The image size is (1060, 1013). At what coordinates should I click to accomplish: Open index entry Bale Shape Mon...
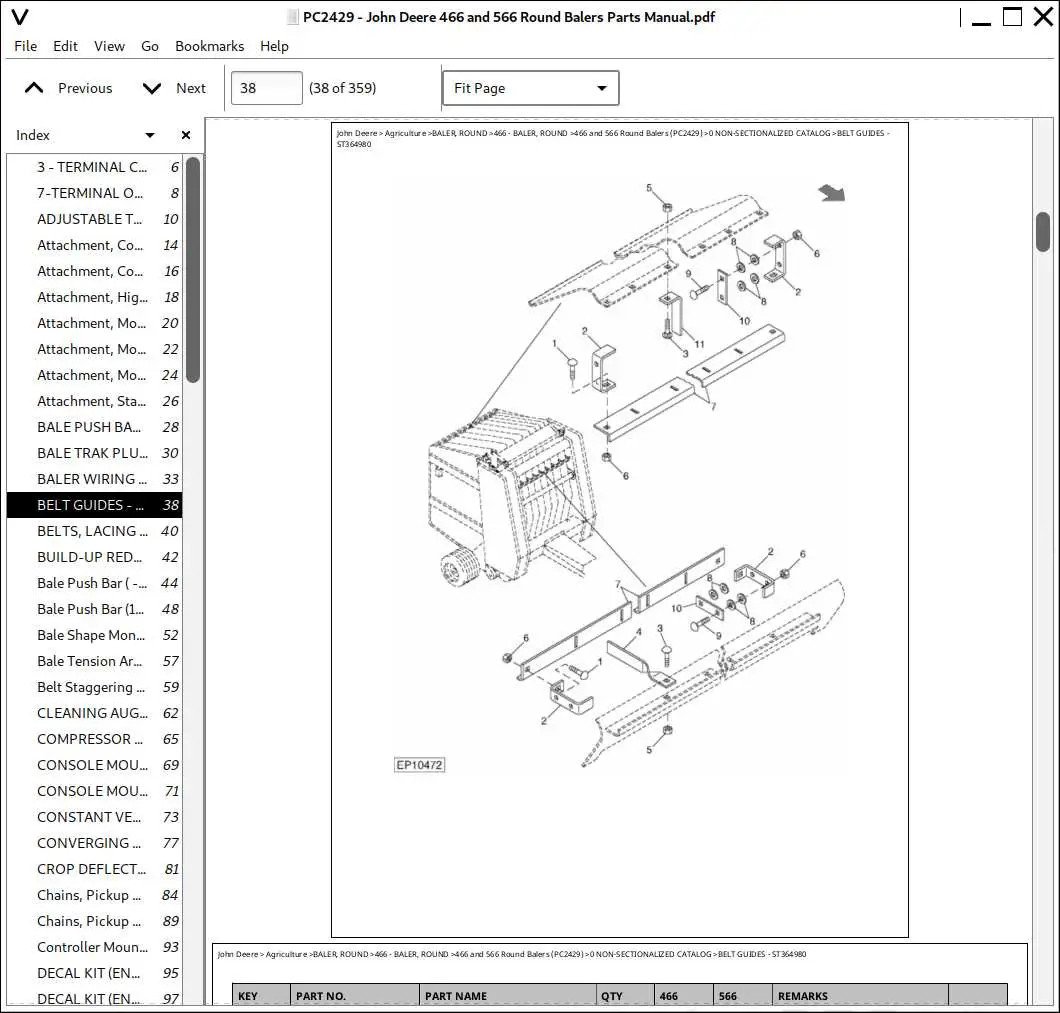[95, 636]
